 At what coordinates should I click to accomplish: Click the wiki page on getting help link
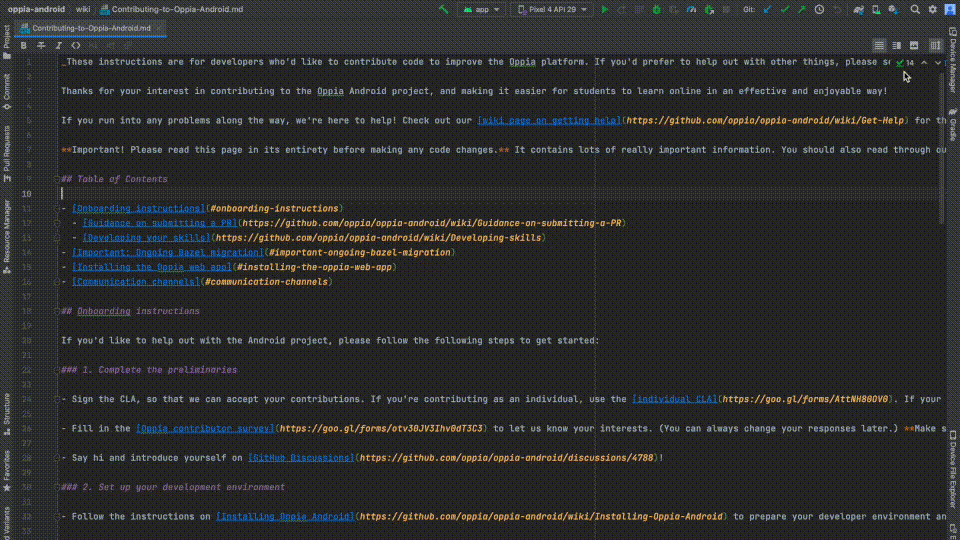[x=549, y=121]
